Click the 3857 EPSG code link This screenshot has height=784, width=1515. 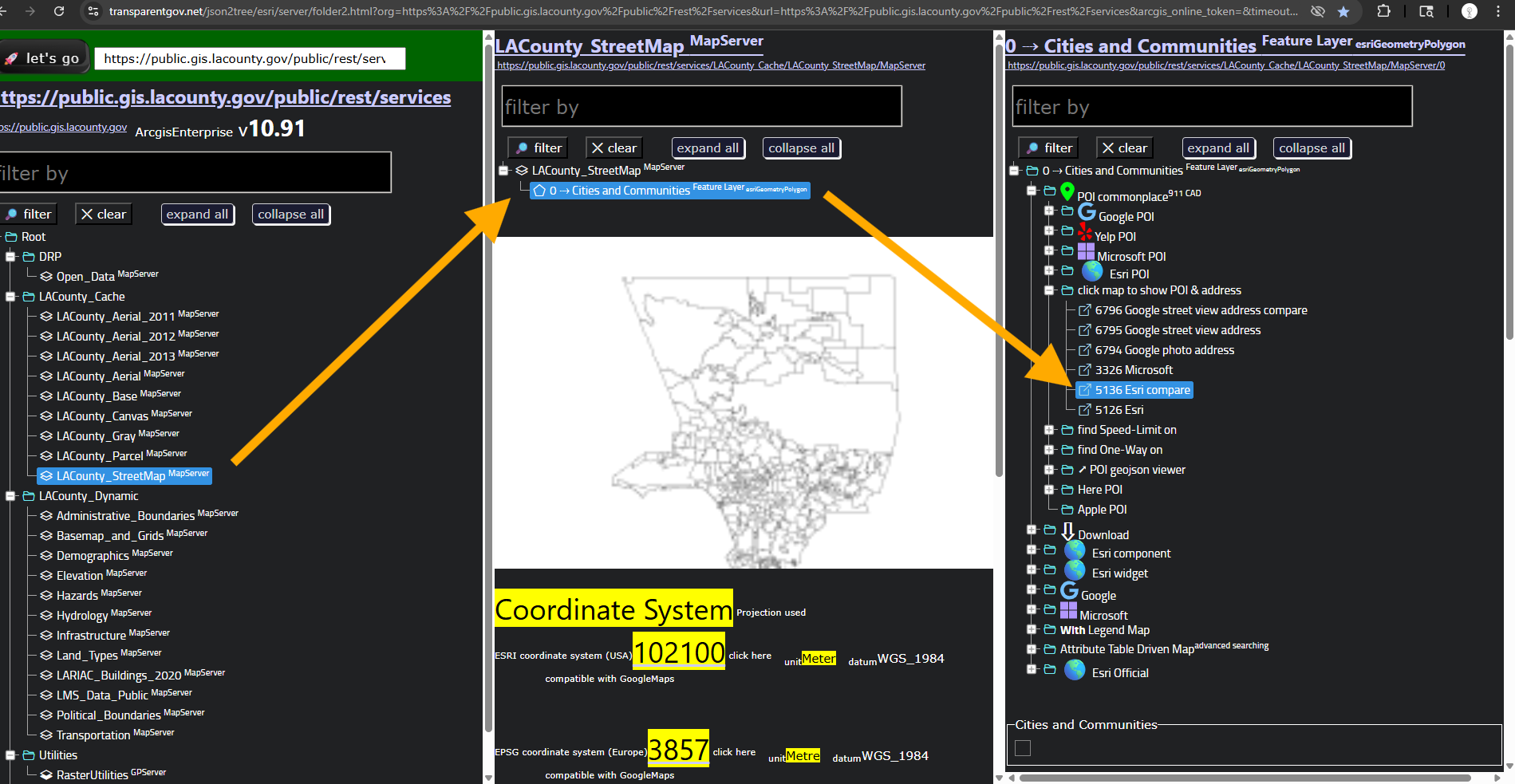[x=678, y=749]
